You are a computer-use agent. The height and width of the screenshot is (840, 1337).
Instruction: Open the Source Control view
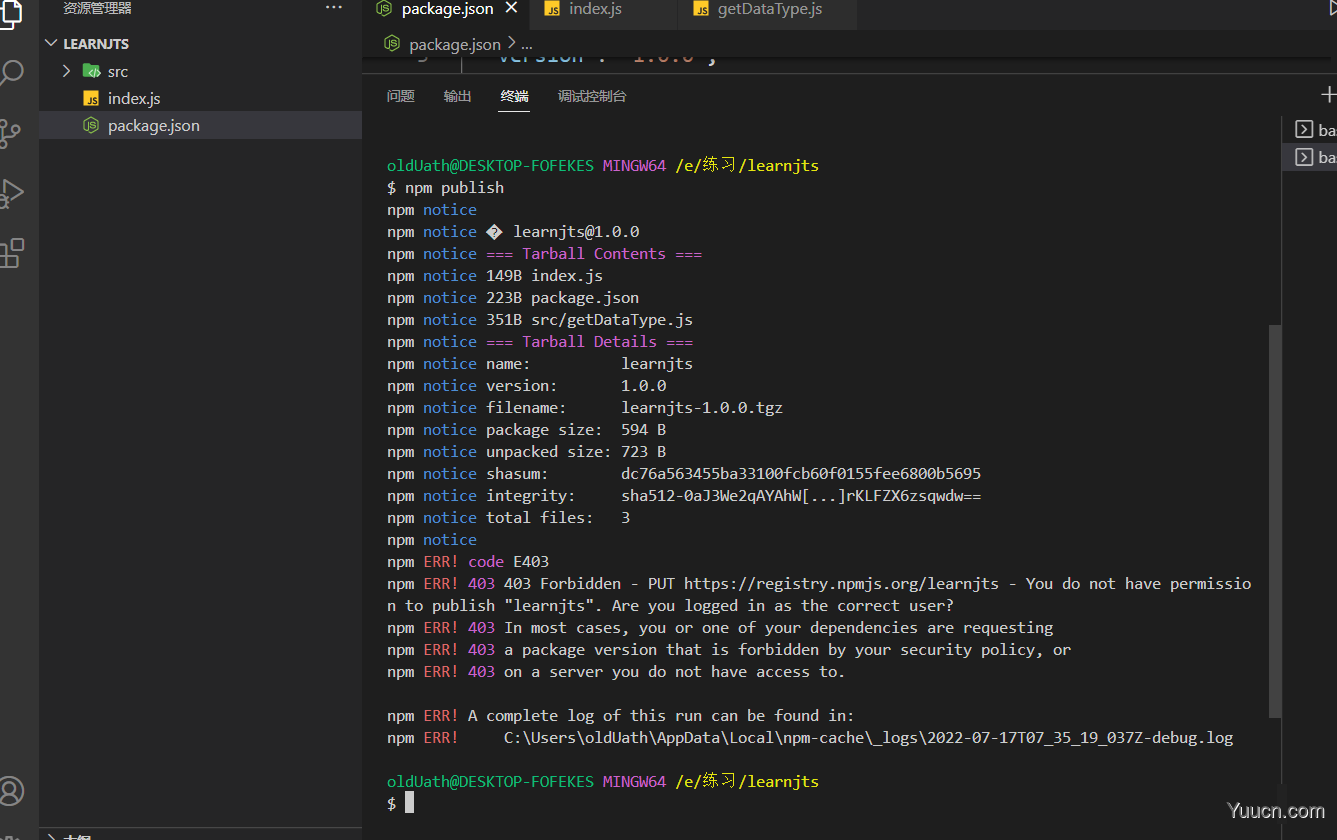click(10, 133)
